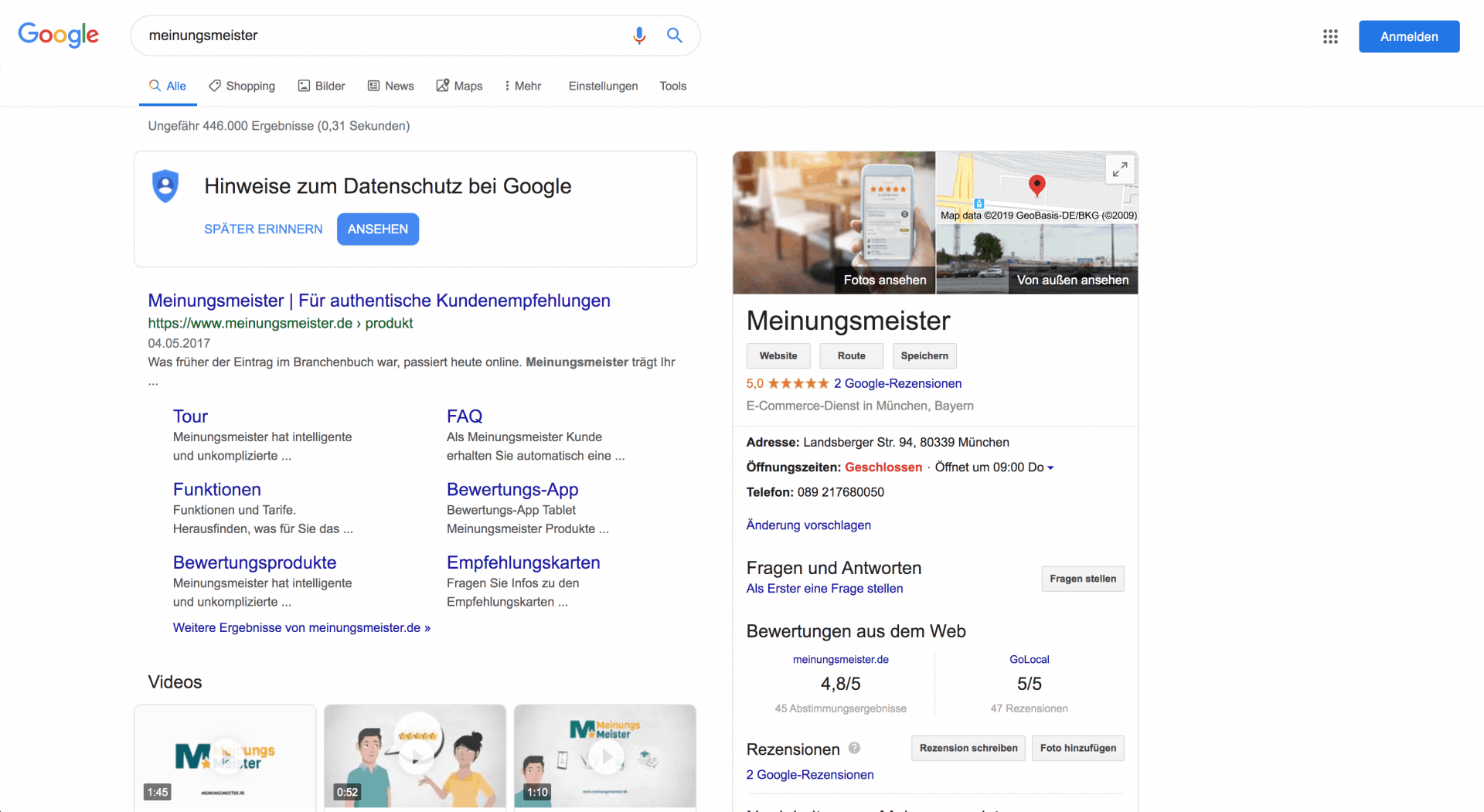Open search Tools
The image size is (1484, 812).
click(x=673, y=86)
